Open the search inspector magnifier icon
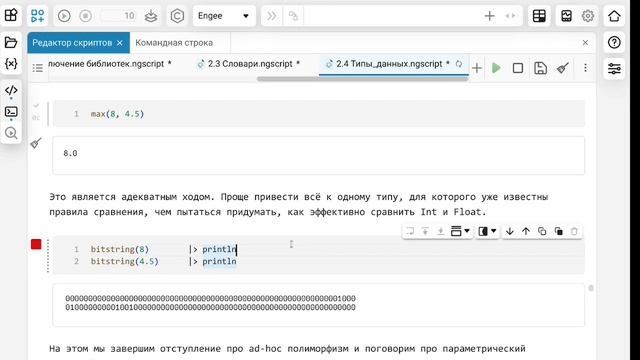 [x=11, y=133]
